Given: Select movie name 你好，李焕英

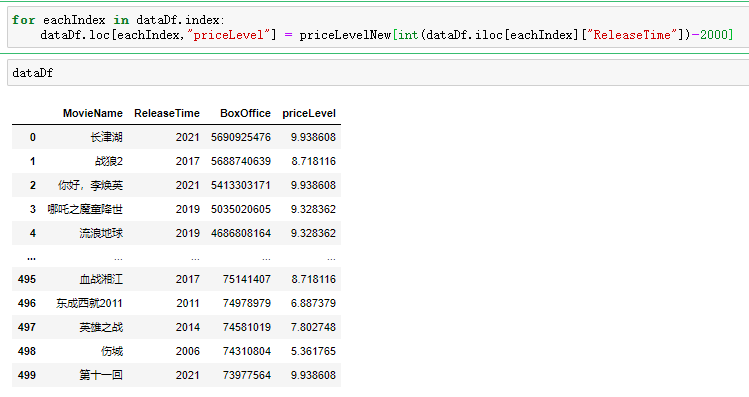Looking at the screenshot, I should coord(90,185).
